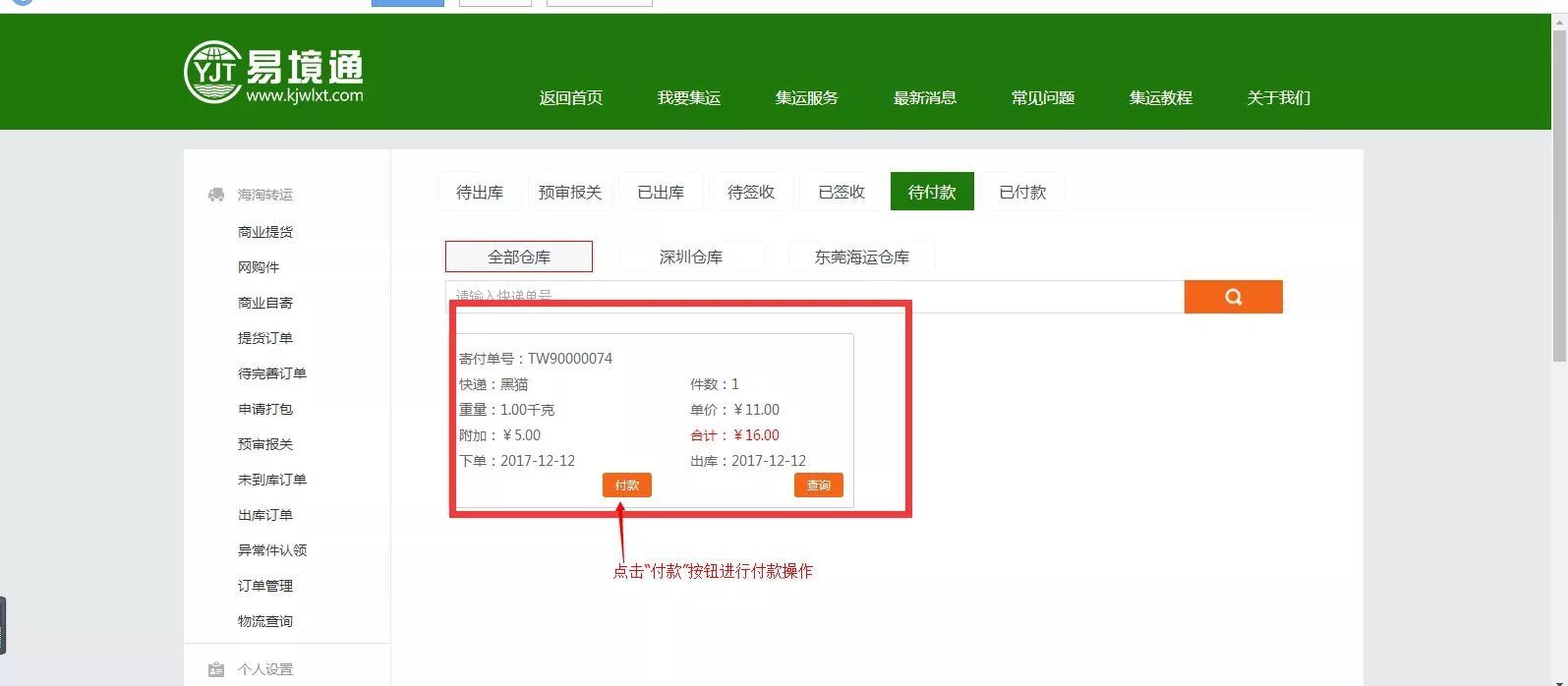The height and width of the screenshot is (686, 1568).
Task: Open 集运教程 navigation item
Action: (1161, 97)
